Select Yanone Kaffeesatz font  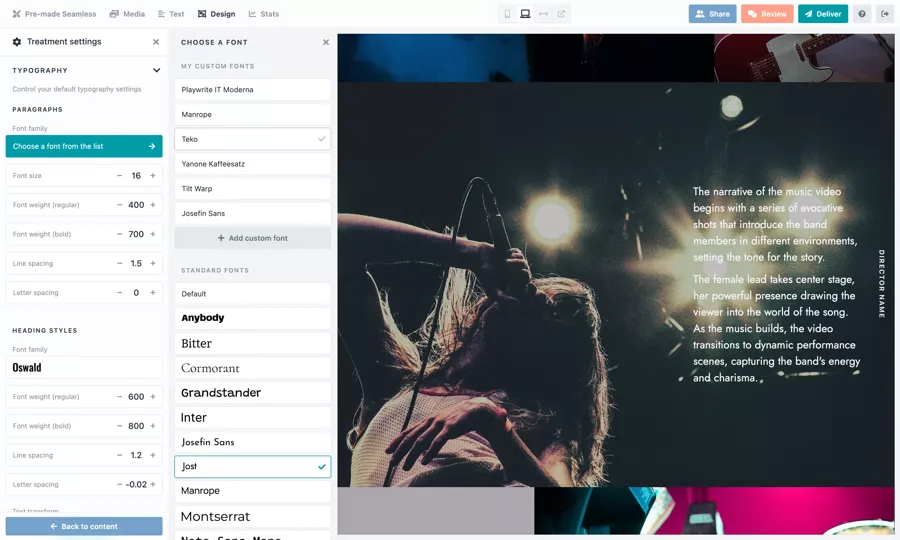(253, 164)
